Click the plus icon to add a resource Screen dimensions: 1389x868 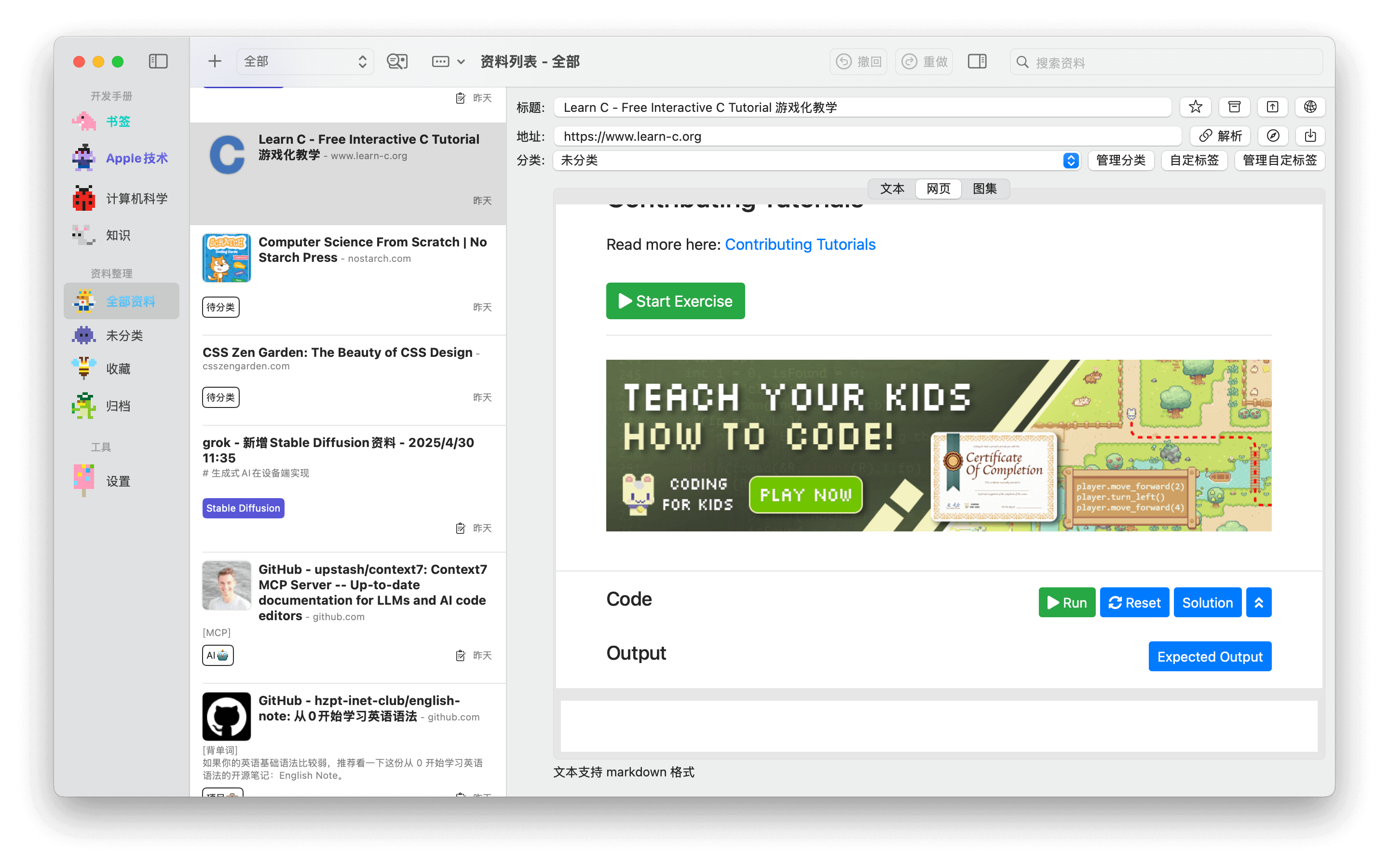[x=215, y=61]
